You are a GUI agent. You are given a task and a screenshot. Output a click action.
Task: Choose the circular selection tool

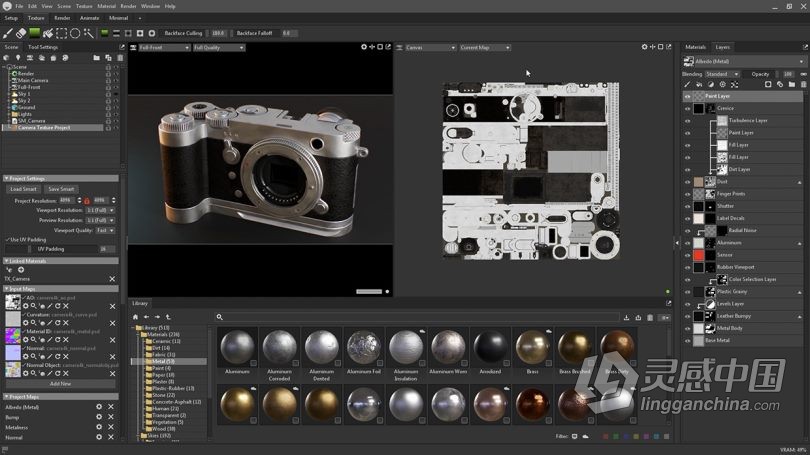(x=75, y=33)
